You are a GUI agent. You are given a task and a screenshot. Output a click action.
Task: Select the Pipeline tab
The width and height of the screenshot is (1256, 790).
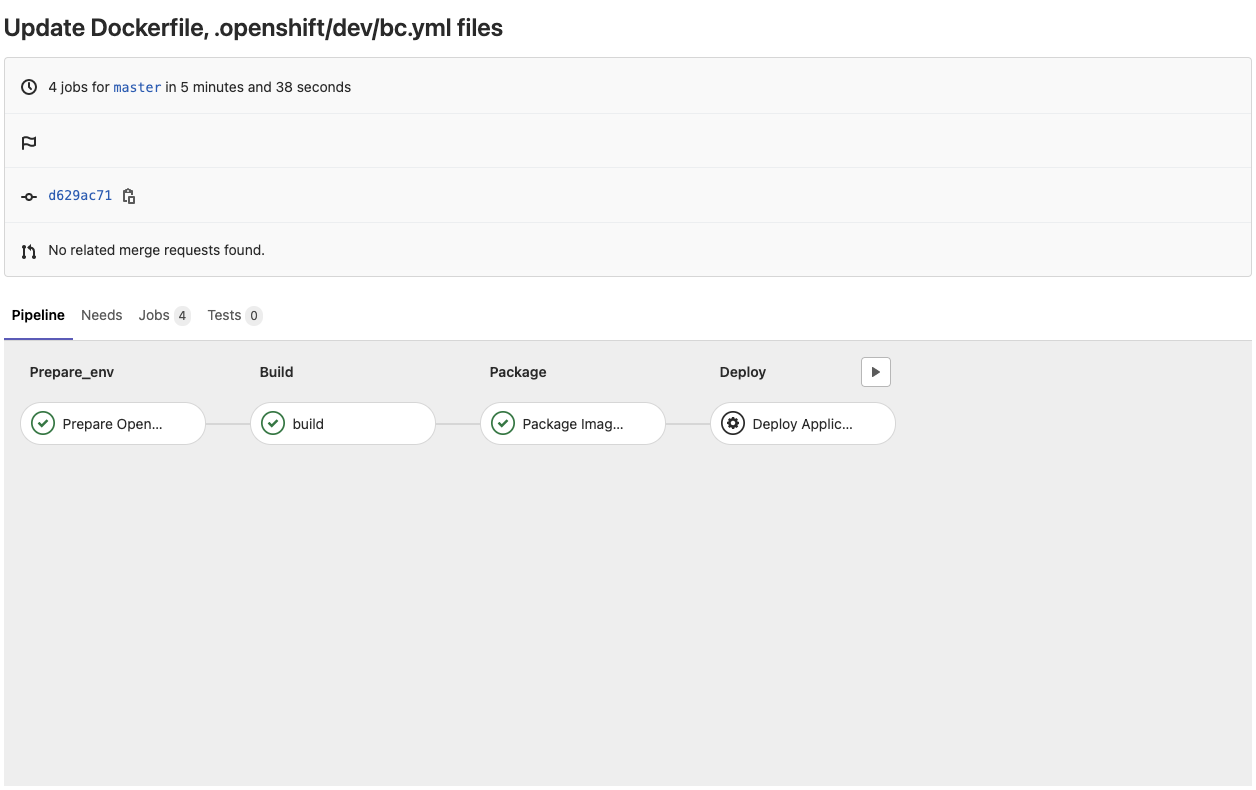[38, 315]
